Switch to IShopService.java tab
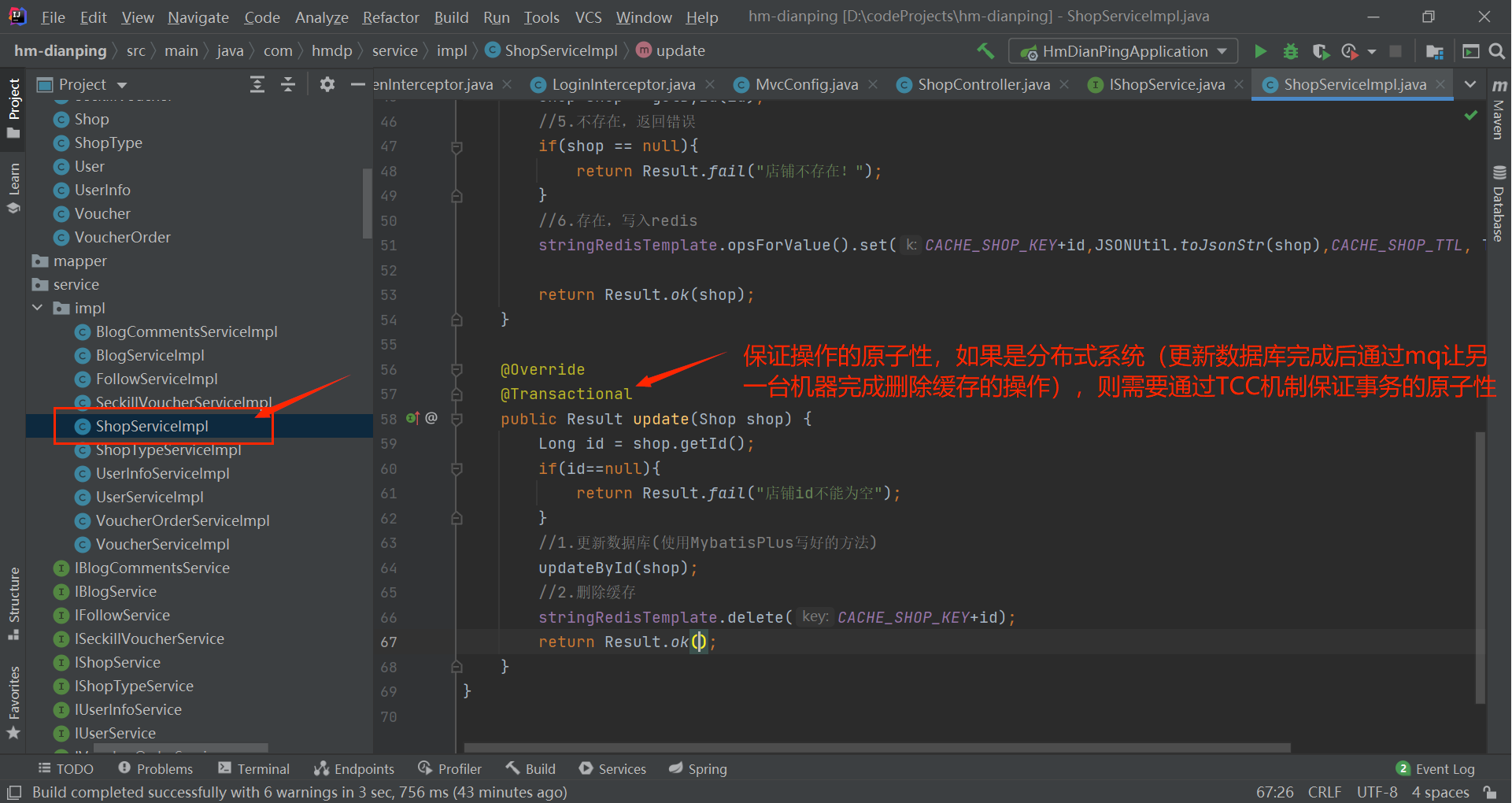The image size is (1512, 803). (1166, 84)
